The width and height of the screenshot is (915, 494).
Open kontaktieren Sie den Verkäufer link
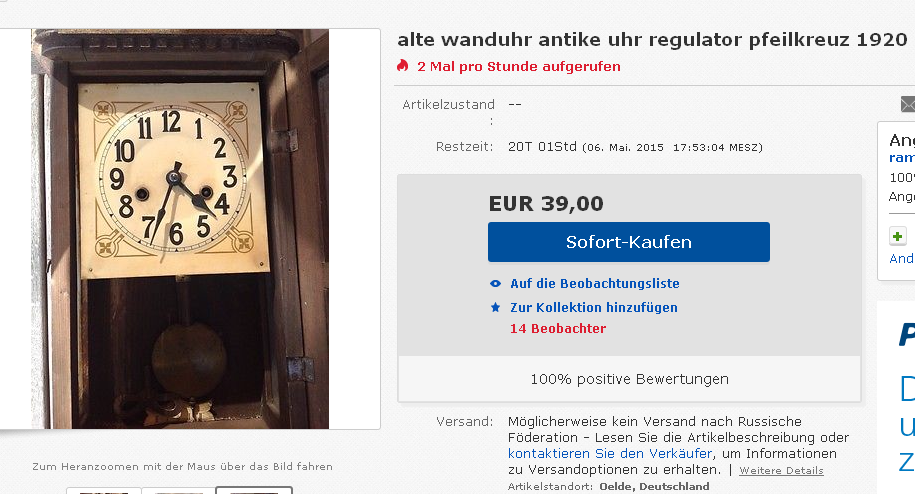610,453
